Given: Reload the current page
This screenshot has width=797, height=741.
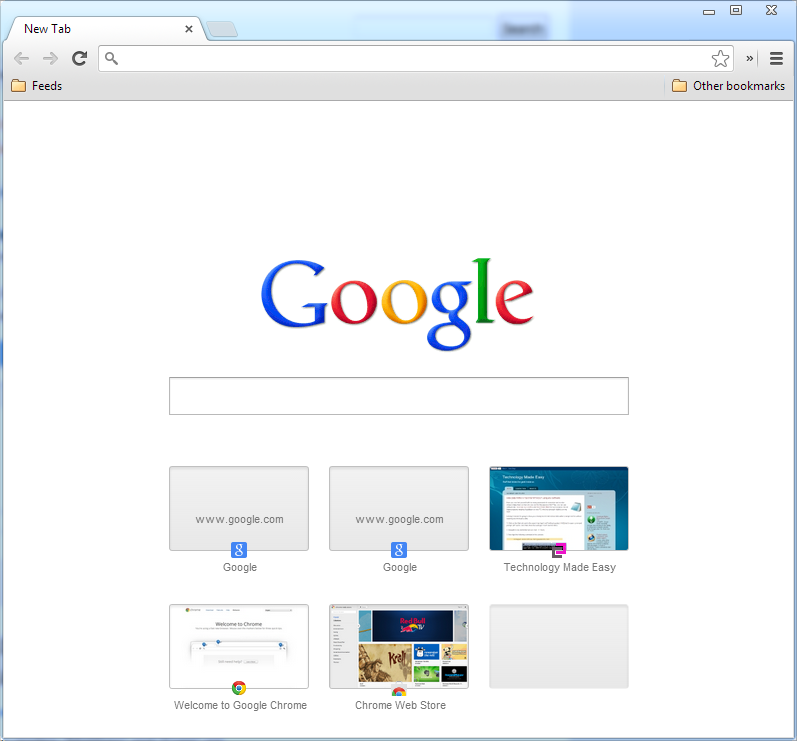Looking at the screenshot, I should [79, 58].
